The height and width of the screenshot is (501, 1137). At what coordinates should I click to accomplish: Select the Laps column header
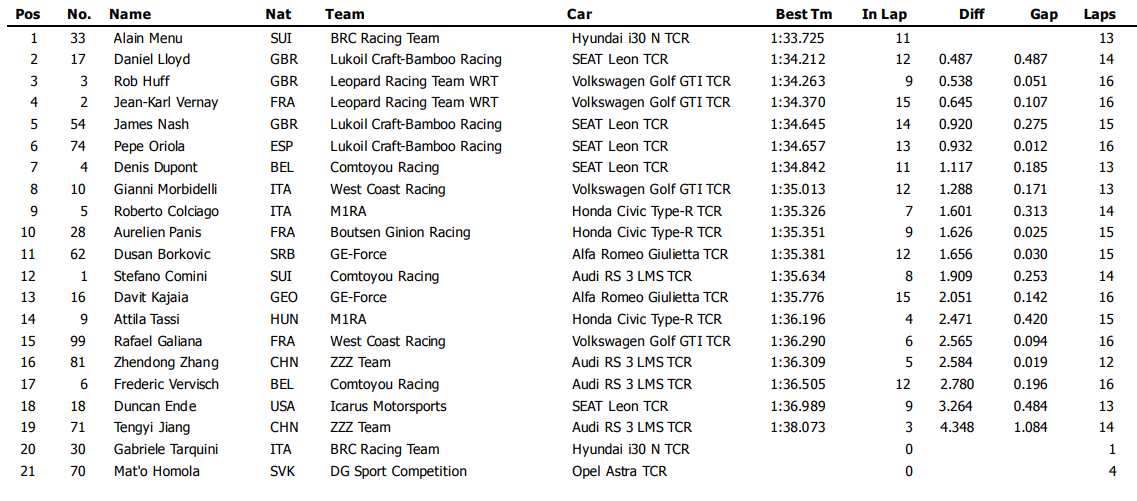click(x=1100, y=14)
